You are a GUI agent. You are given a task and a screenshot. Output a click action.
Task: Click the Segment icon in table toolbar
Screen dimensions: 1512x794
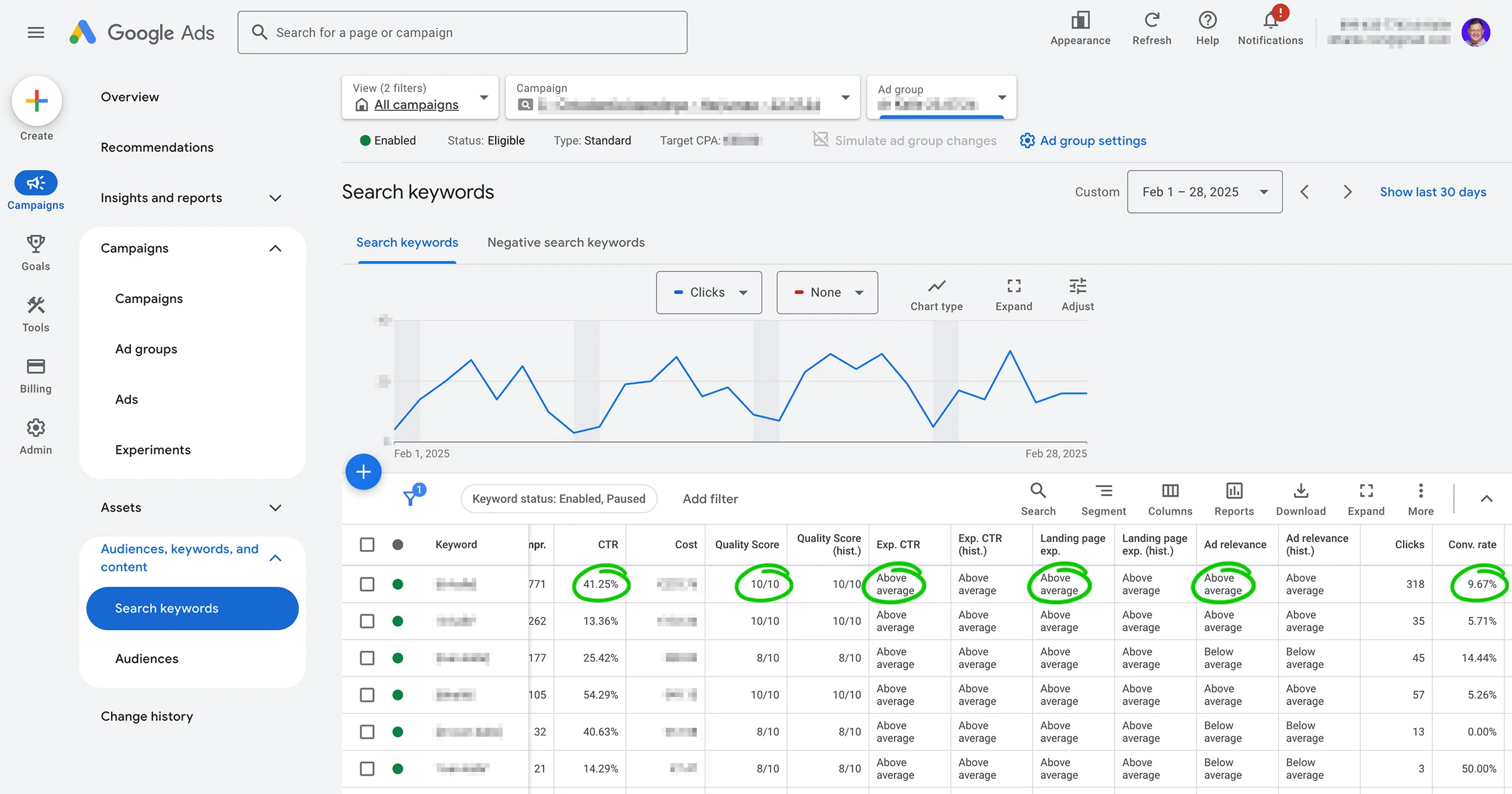coord(1103,492)
